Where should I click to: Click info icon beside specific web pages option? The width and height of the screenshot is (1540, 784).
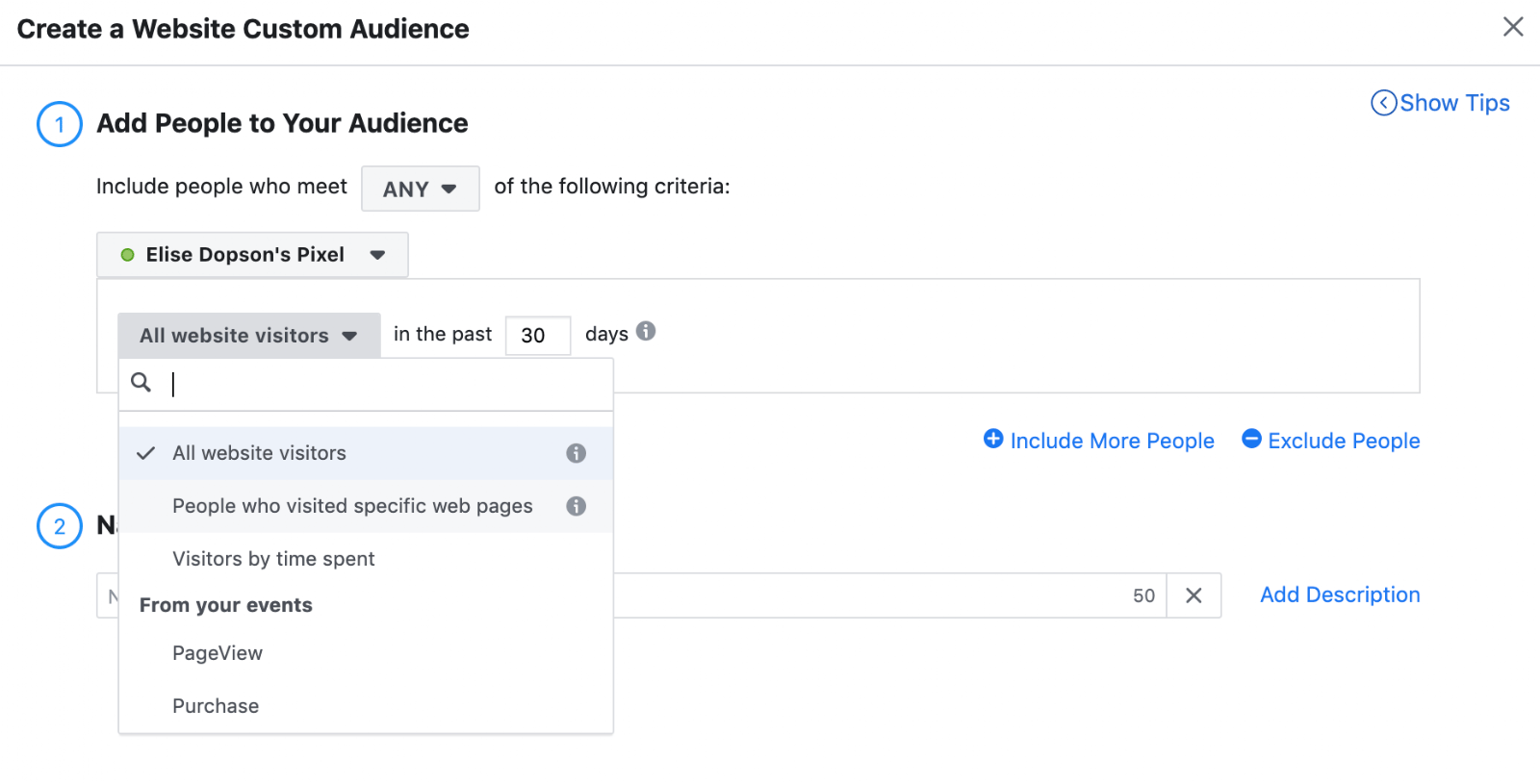pyautogui.click(x=576, y=506)
